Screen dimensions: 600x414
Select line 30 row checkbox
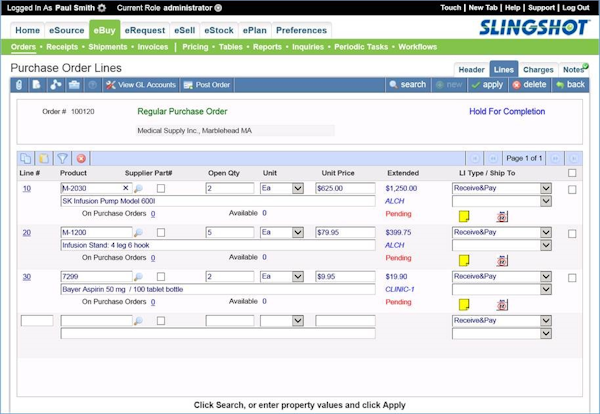coord(572,278)
